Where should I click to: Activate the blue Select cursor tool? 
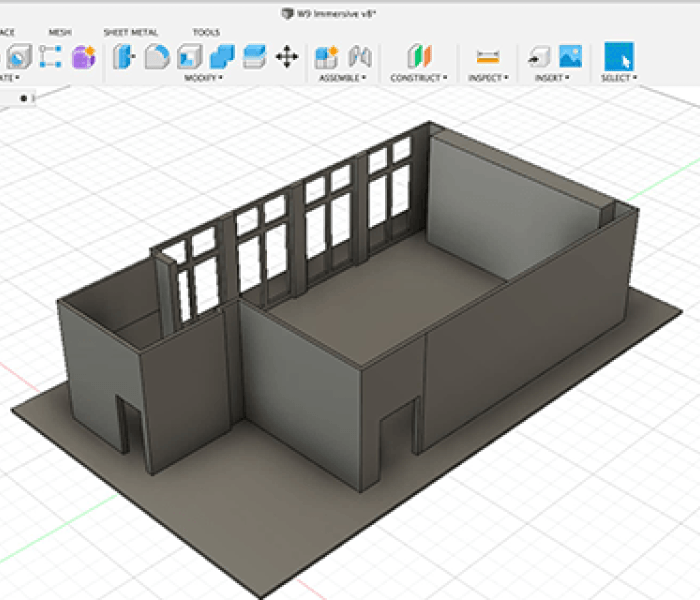click(619, 56)
